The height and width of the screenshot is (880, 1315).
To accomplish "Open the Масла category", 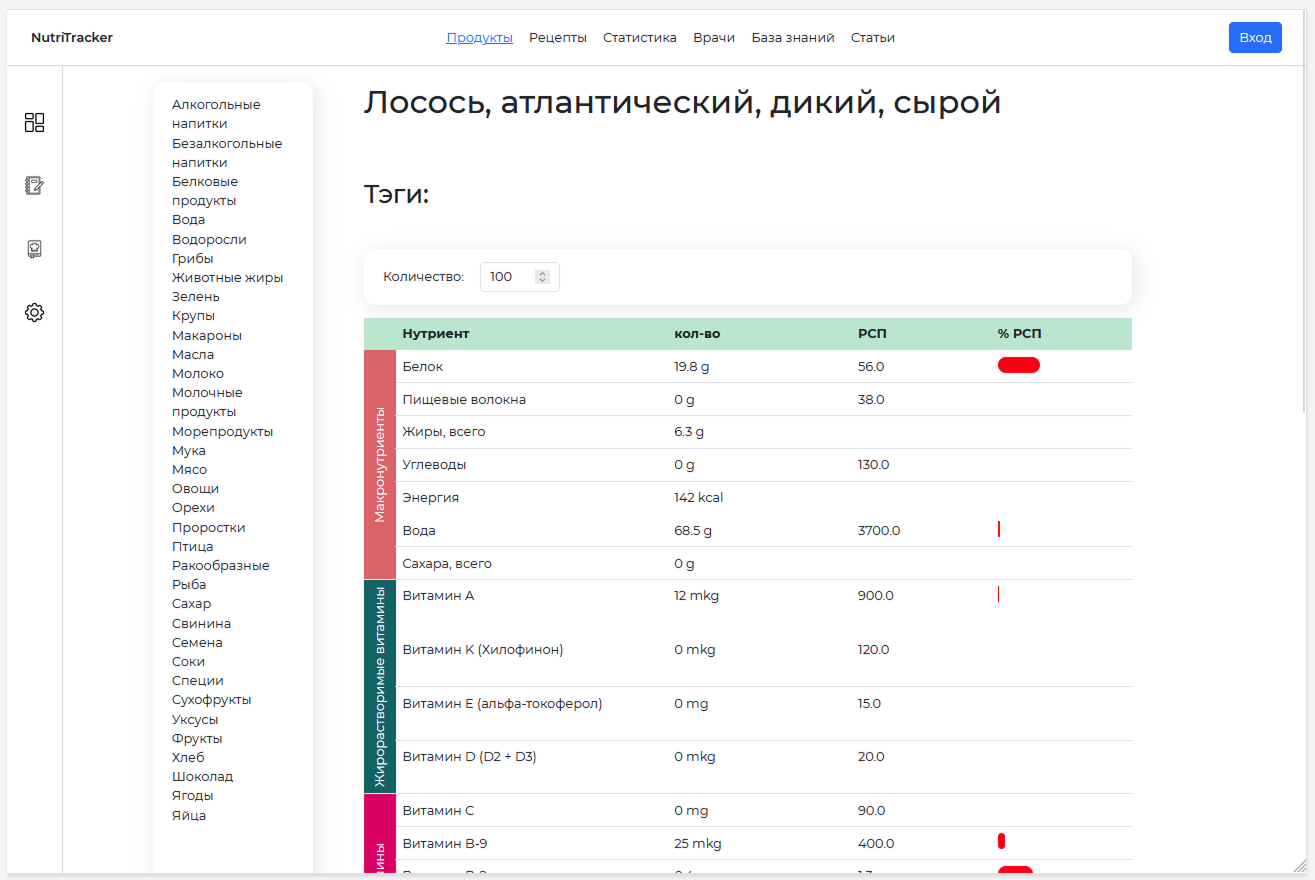I will pos(193,355).
